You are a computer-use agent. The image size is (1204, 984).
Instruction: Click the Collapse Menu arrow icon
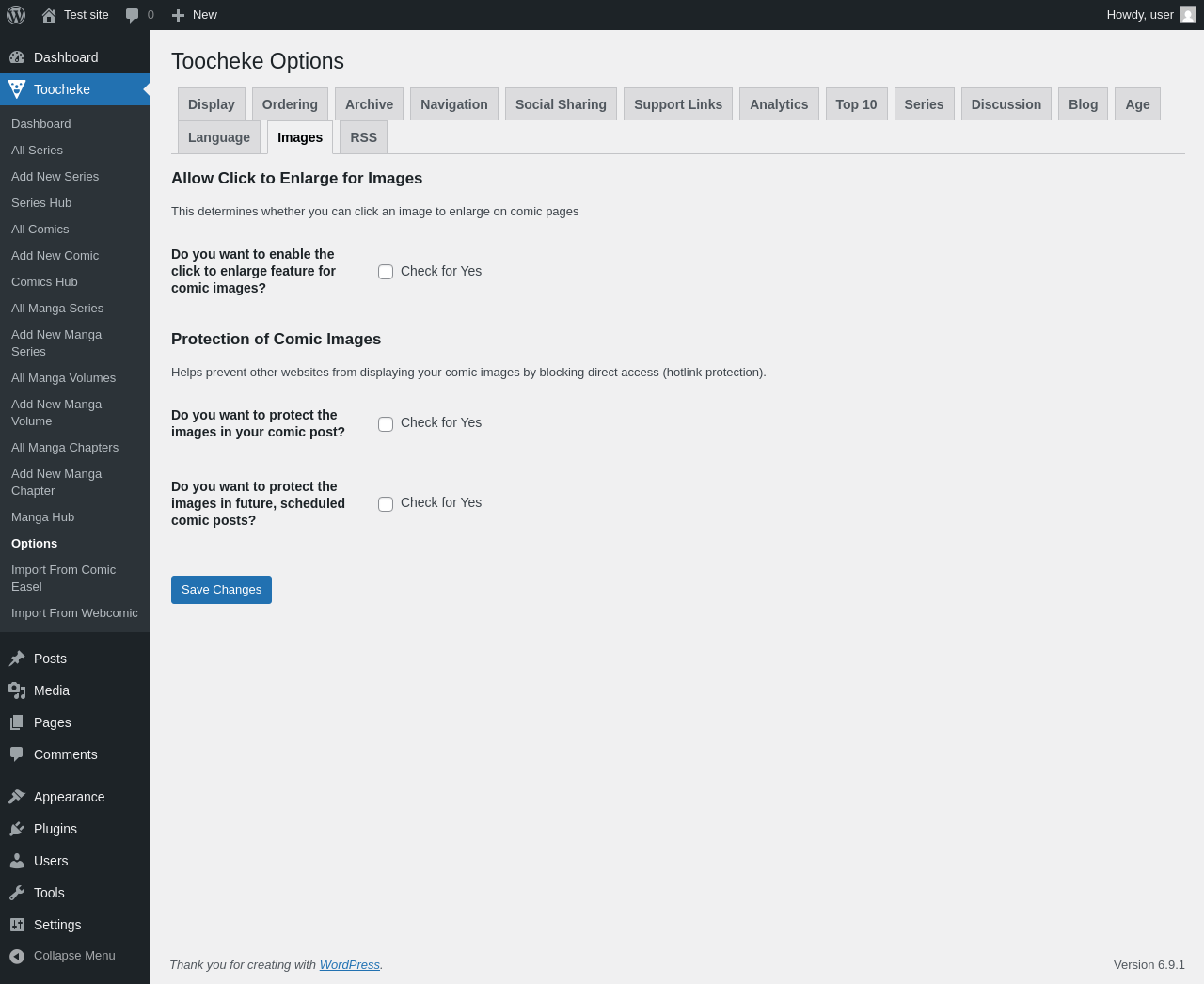[x=17, y=956]
